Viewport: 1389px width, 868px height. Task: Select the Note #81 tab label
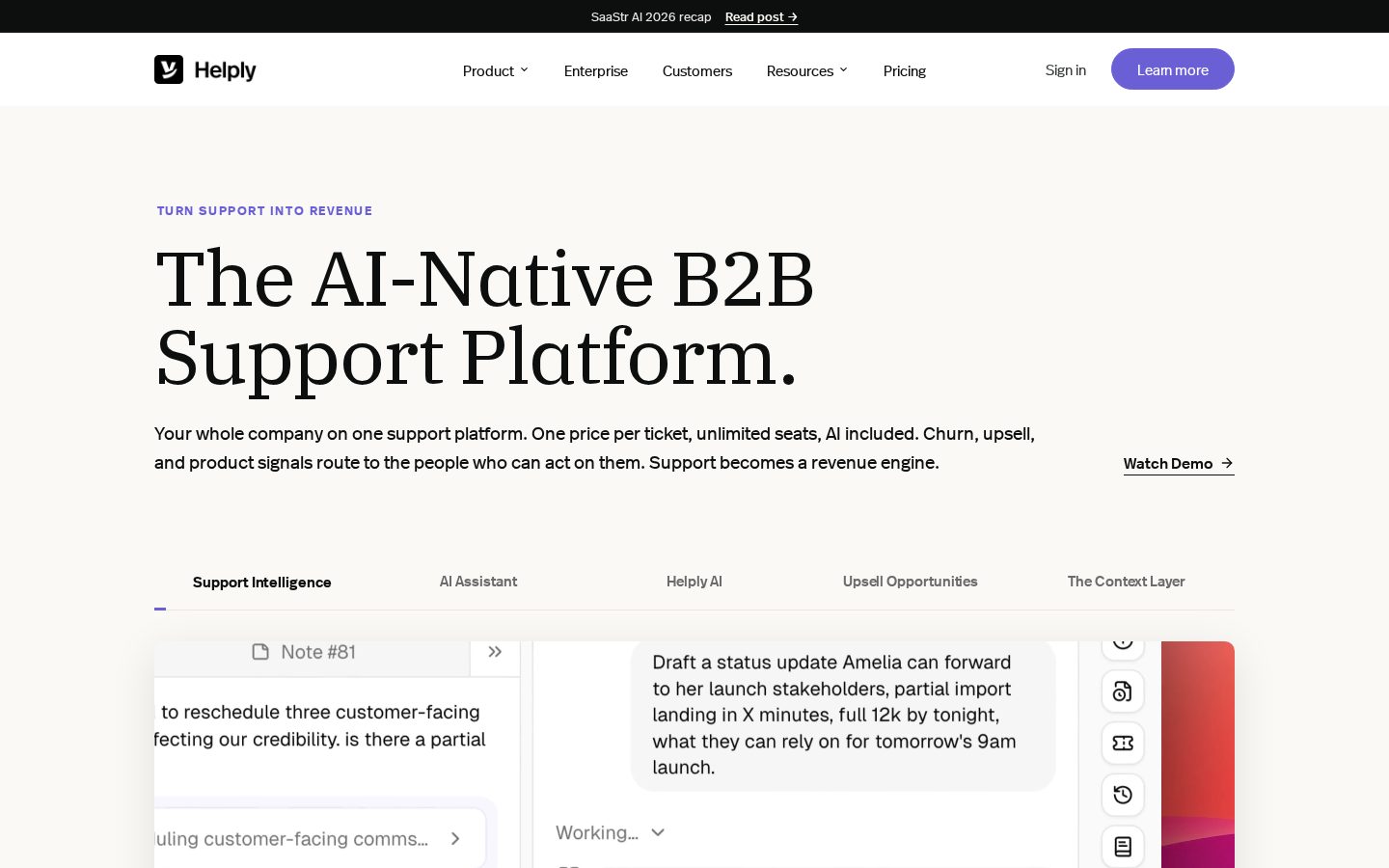click(318, 652)
